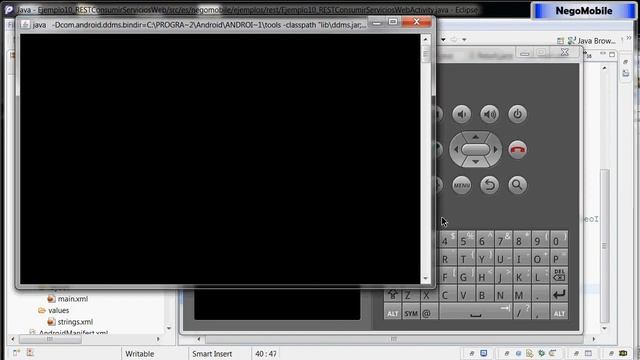This screenshot has height=360, width=640.
Task: Click the java console window's scroll-up arrow
Action: click(x=425, y=40)
